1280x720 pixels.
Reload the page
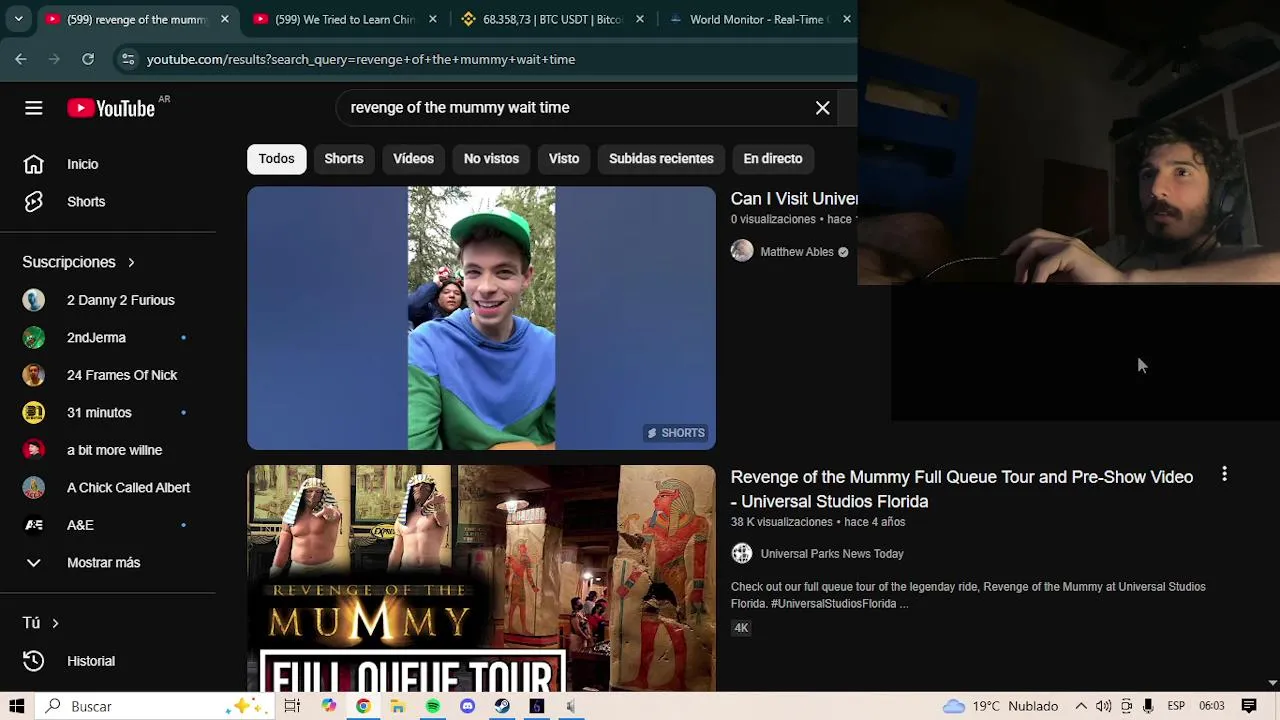click(88, 59)
